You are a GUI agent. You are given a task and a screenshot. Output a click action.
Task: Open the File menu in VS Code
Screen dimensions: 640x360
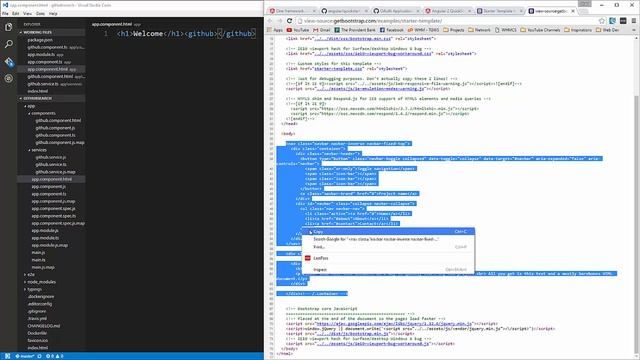[x=5, y=13]
